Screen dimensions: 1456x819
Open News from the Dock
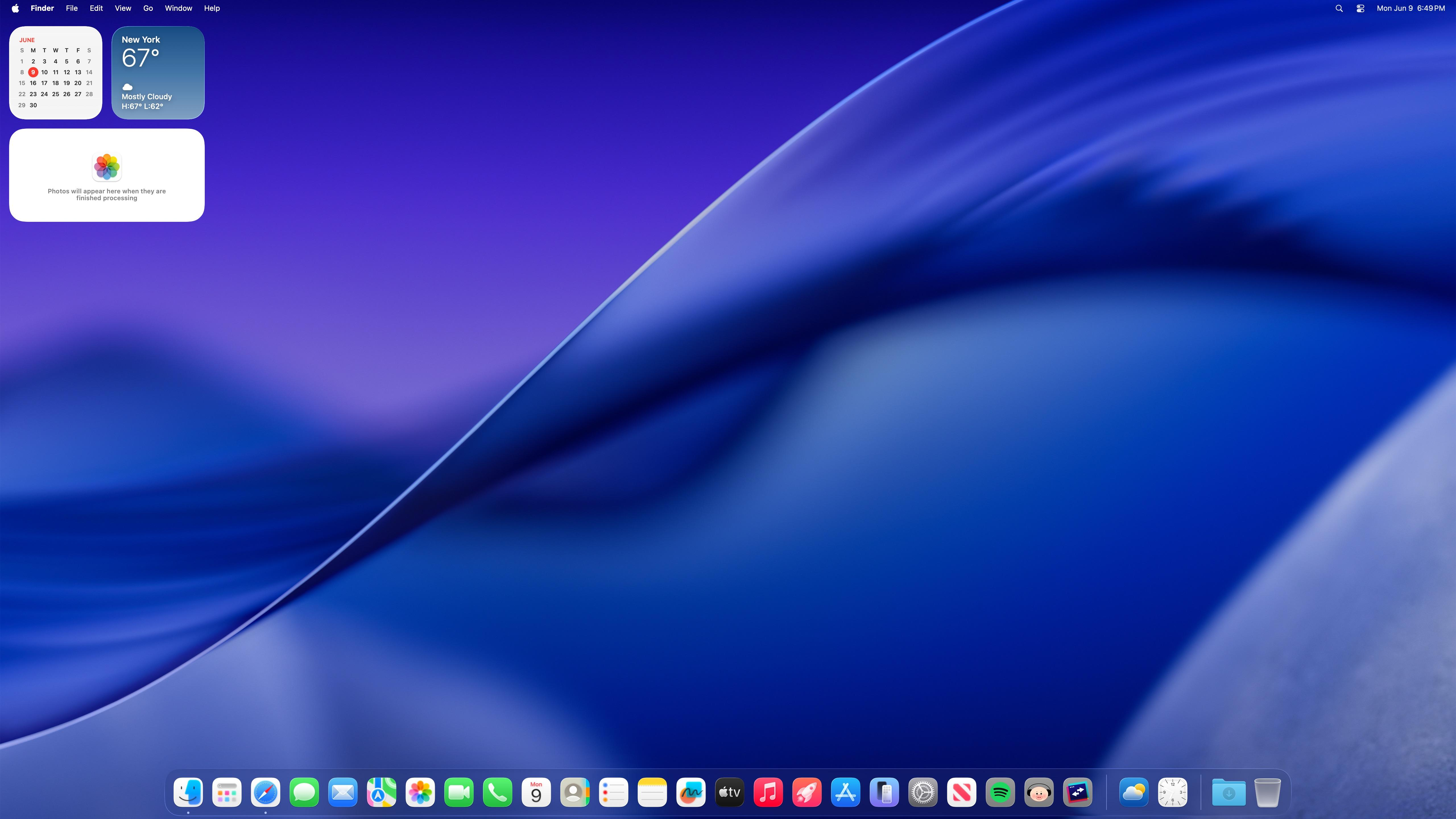pos(961,793)
